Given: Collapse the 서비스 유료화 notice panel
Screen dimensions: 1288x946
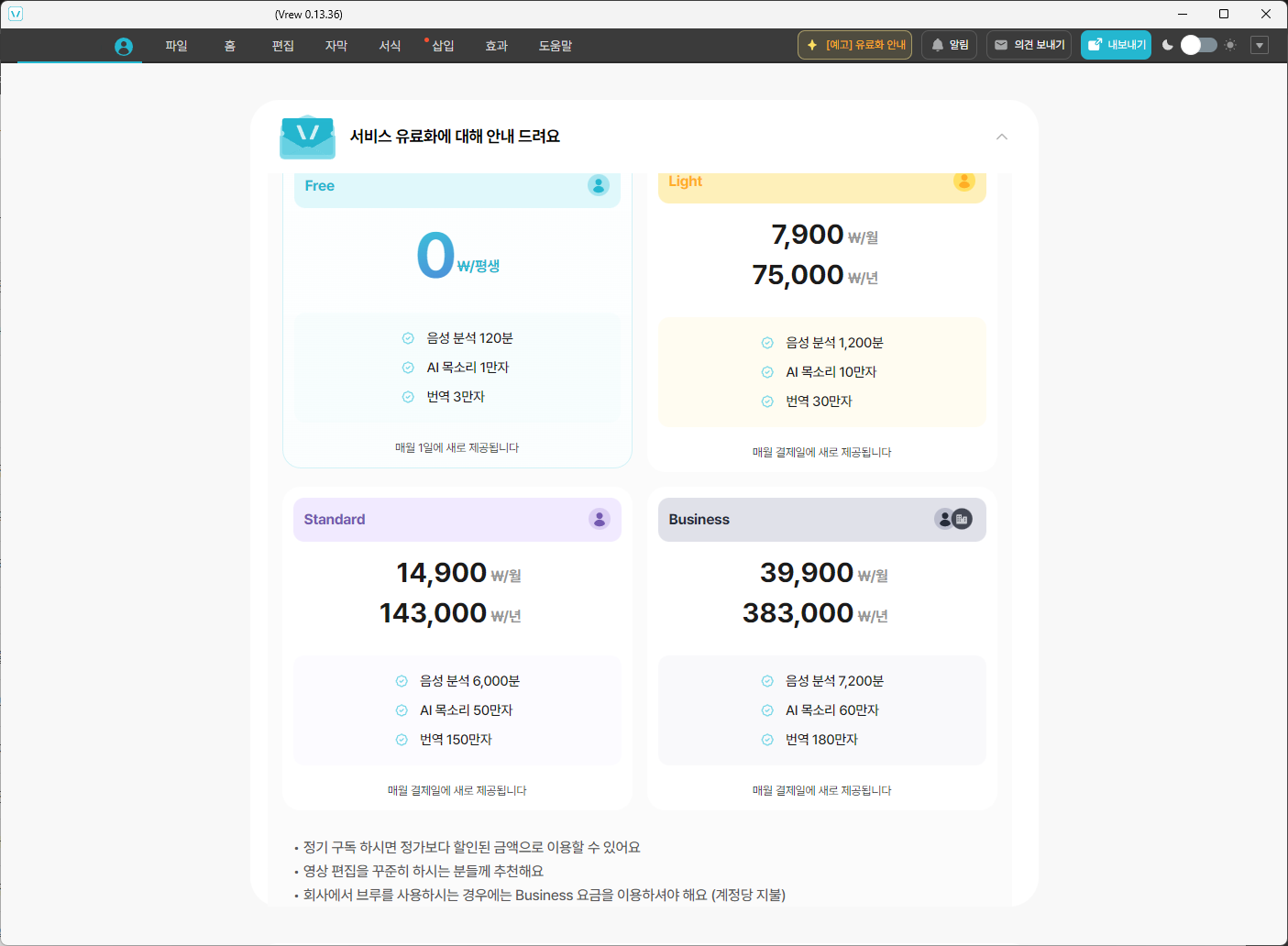Looking at the screenshot, I should pyautogui.click(x=1002, y=137).
